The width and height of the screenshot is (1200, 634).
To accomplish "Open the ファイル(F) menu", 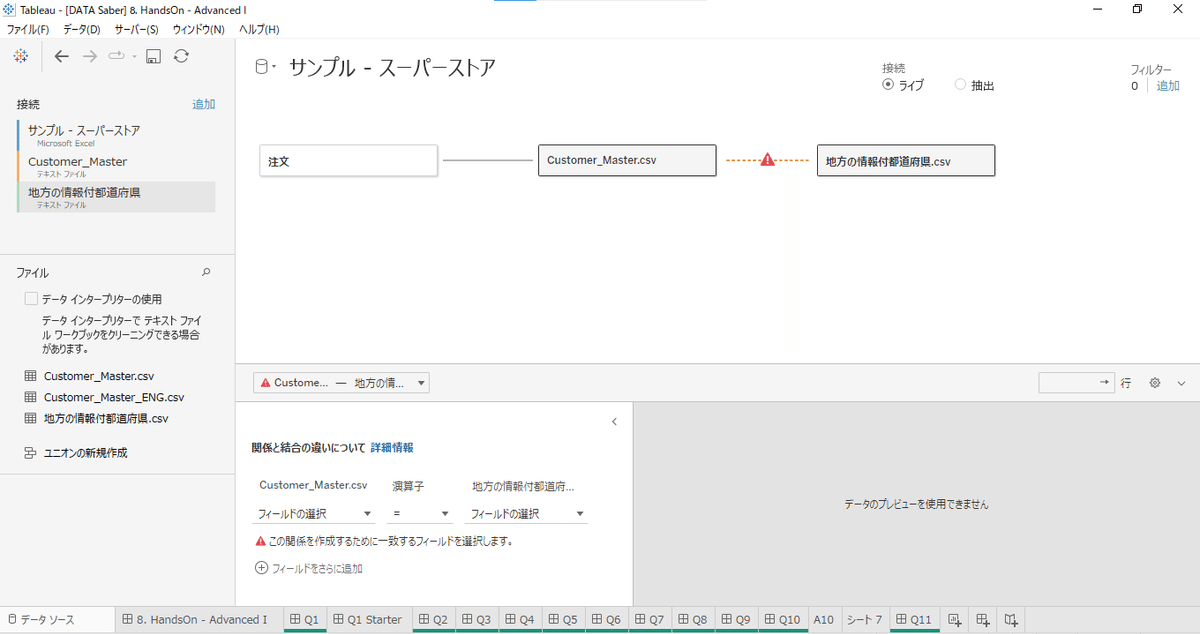I will [28, 29].
